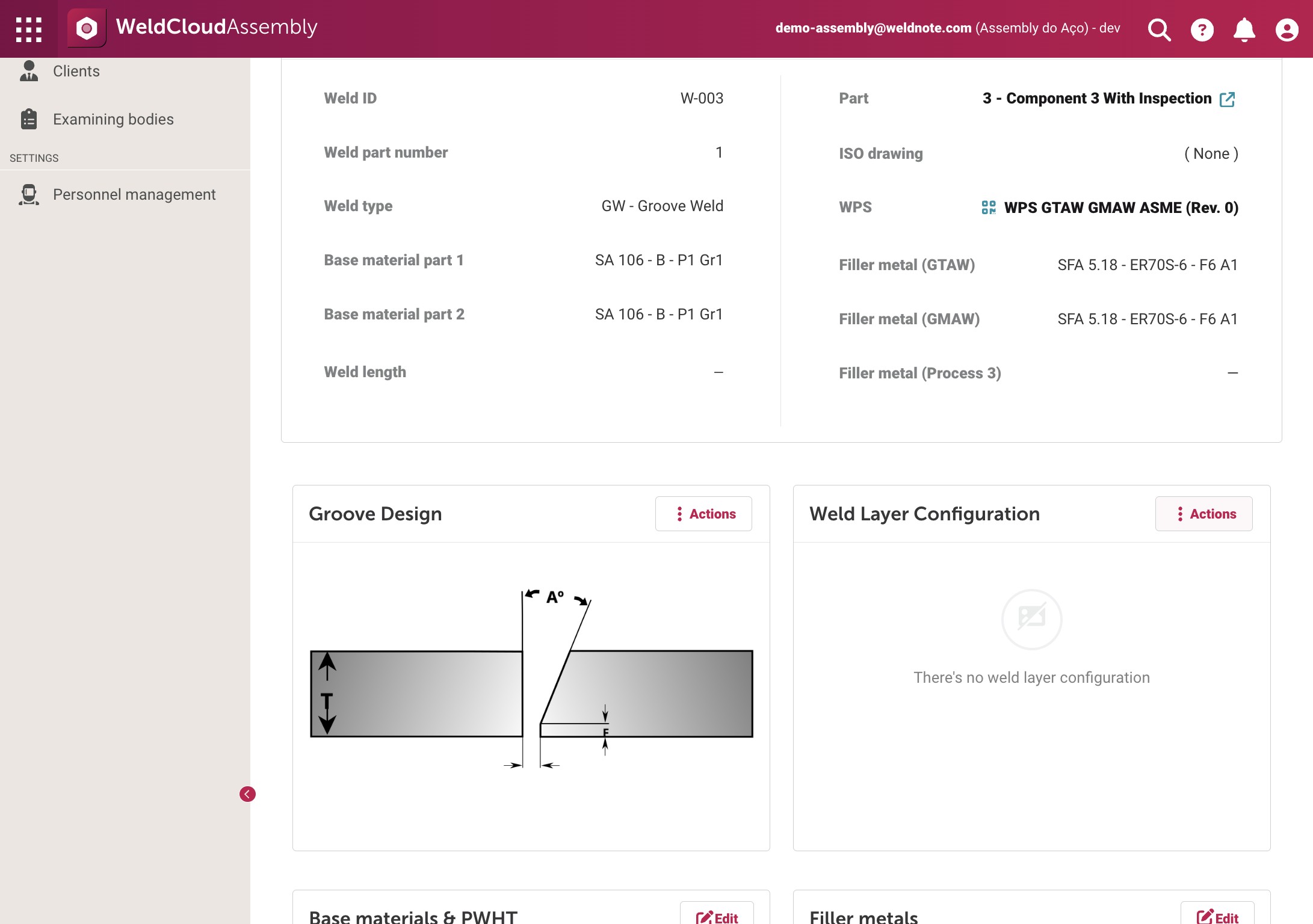
Task: Click the demo-assembly@weldnote.com account text
Action: tap(873, 28)
